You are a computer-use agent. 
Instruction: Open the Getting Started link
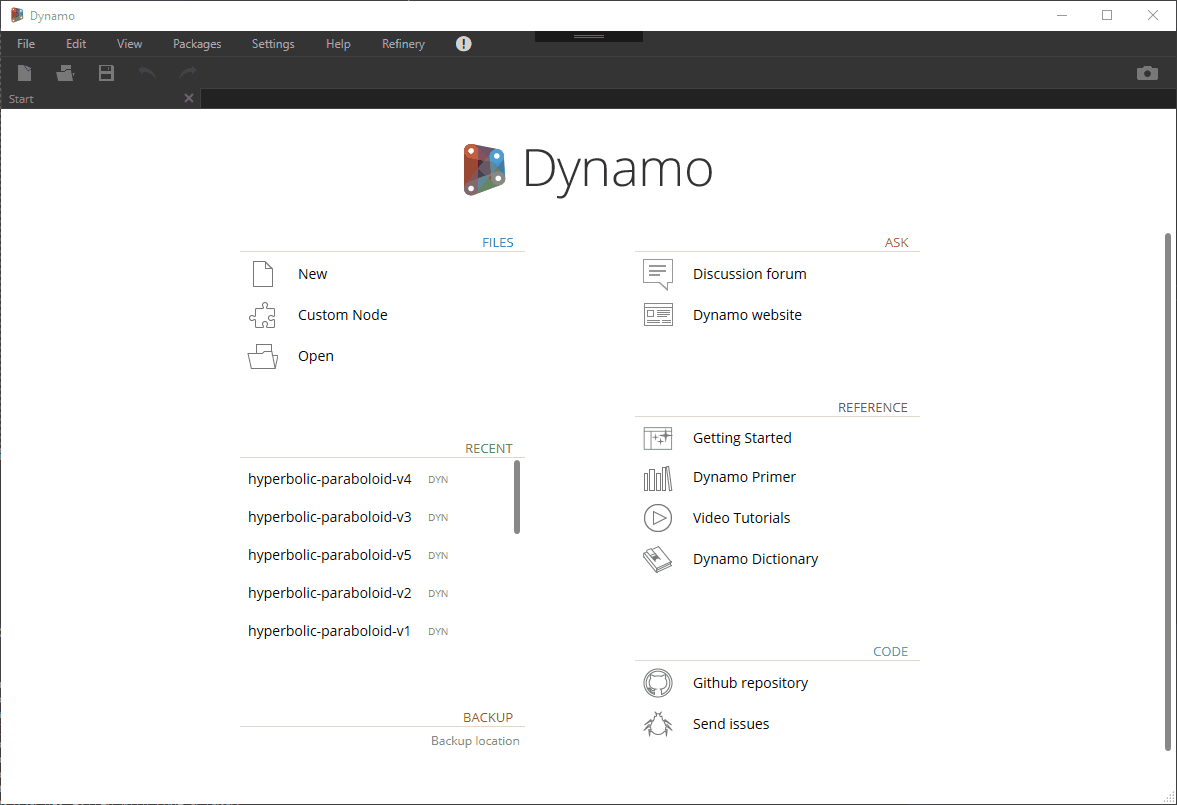[742, 438]
